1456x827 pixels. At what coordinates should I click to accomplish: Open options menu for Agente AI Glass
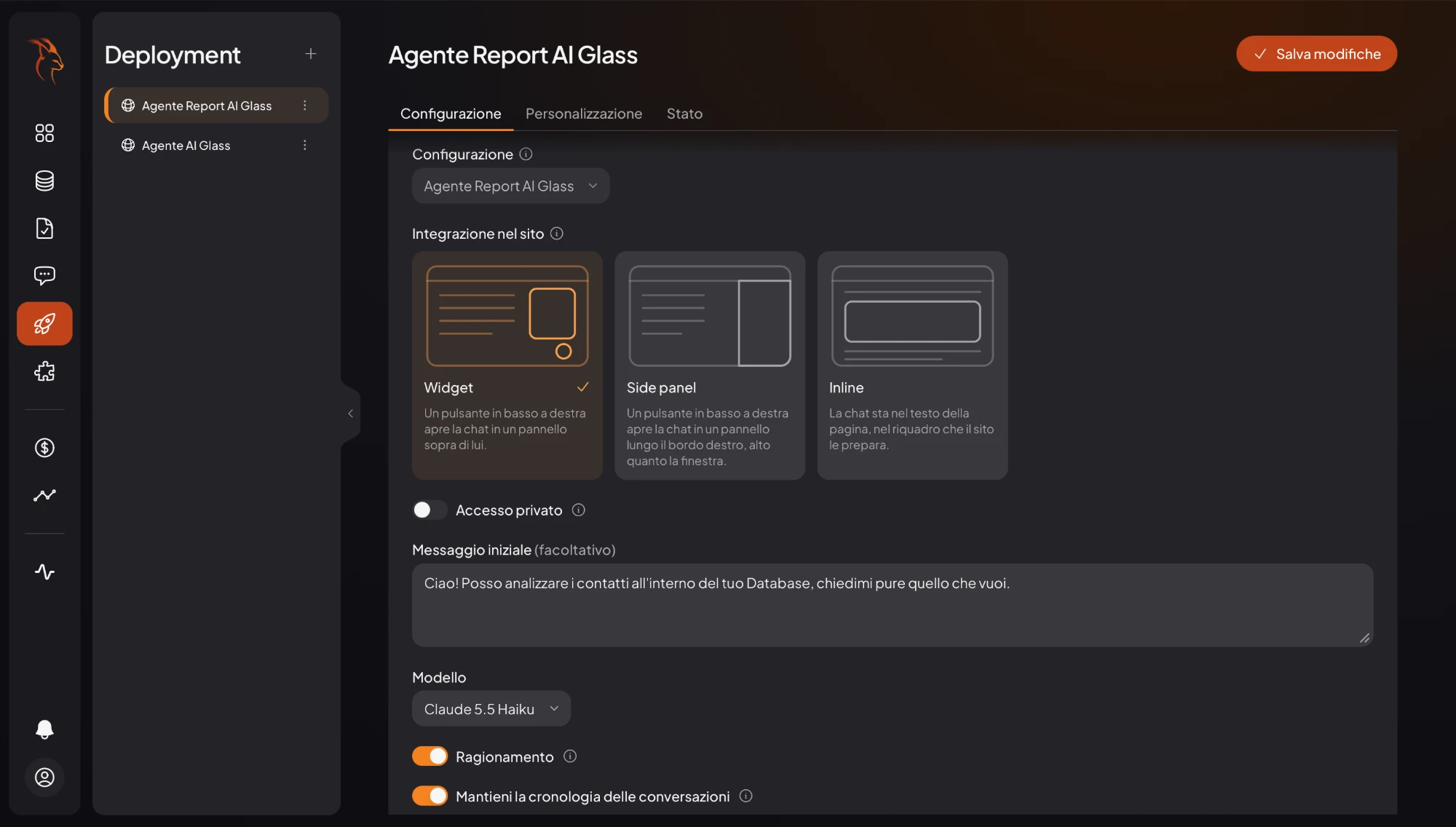[305, 145]
